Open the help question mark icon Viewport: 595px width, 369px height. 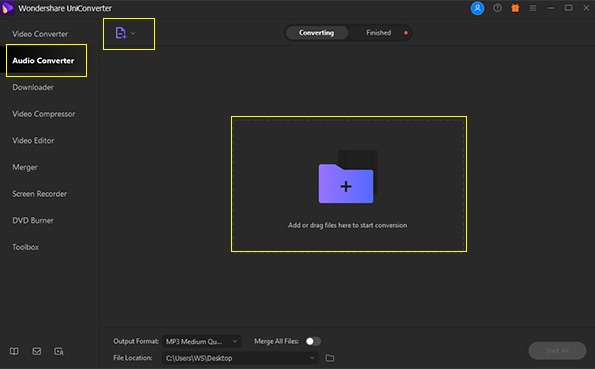(x=497, y=8)
